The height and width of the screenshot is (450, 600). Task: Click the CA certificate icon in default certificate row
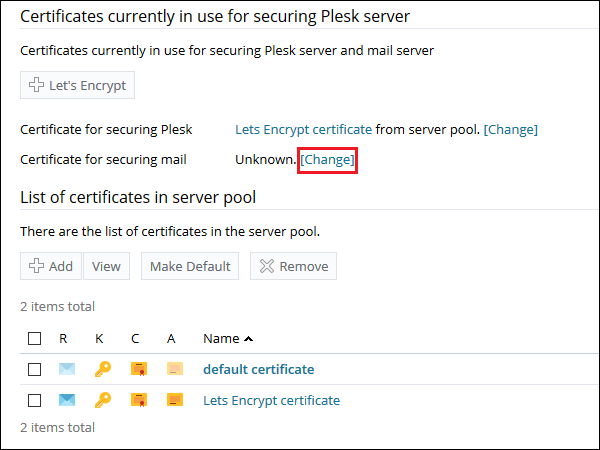coord(175,369)
